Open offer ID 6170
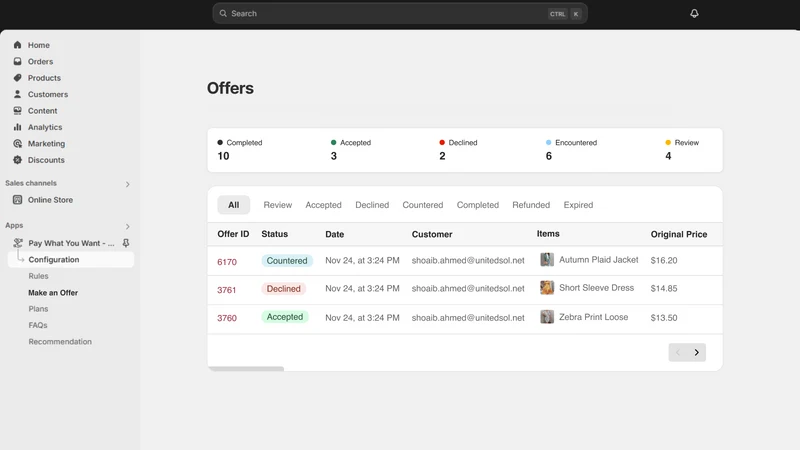The height and width of the screenshot is (450, 800). 227,262
